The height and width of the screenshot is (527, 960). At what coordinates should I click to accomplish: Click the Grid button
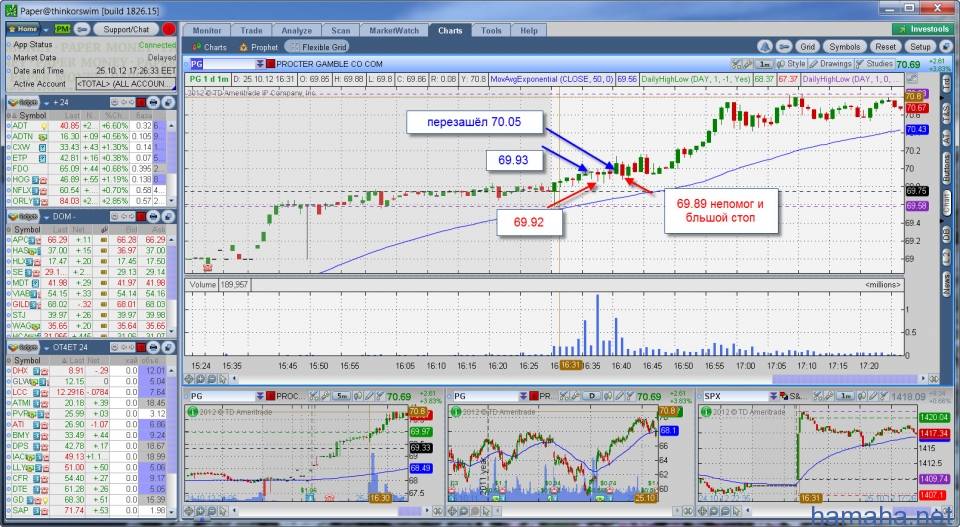pyautogui.click(x=808, y=47)
